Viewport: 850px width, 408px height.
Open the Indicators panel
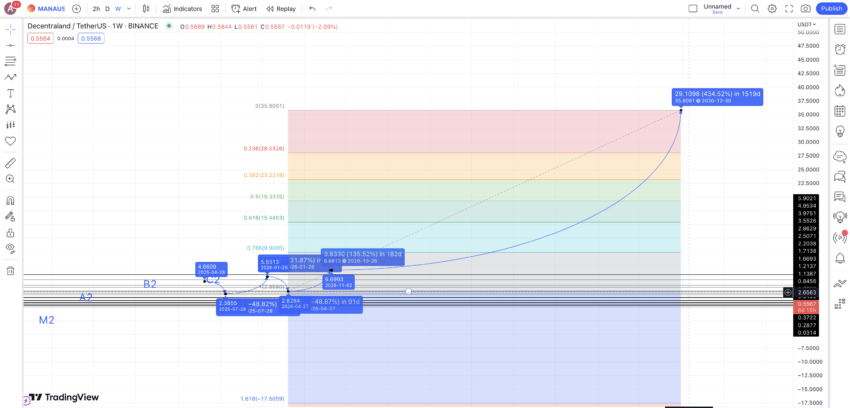click(x=181, y=8)
